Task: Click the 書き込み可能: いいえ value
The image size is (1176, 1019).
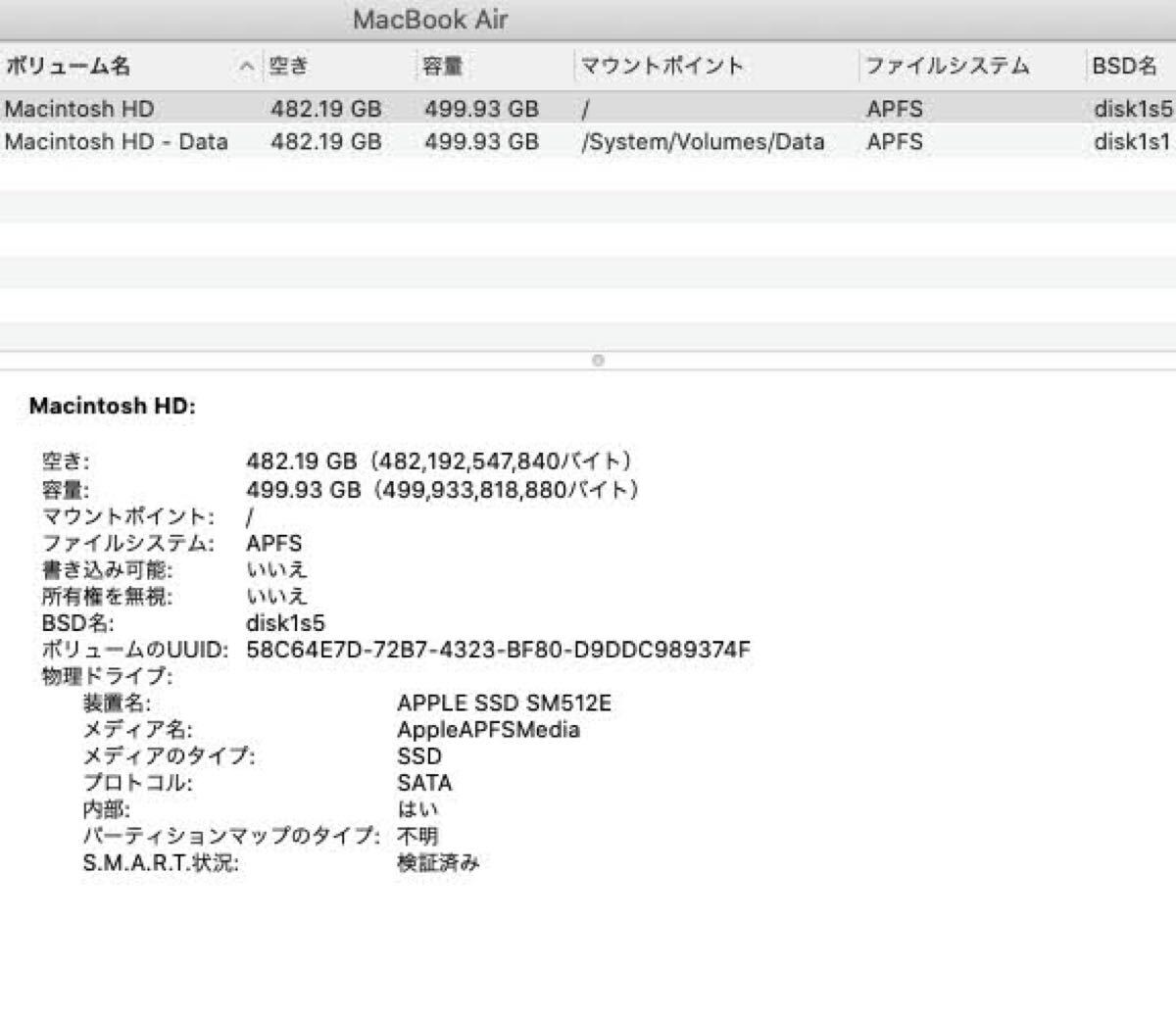Action: pyautogui.click(x=276, y=569)
